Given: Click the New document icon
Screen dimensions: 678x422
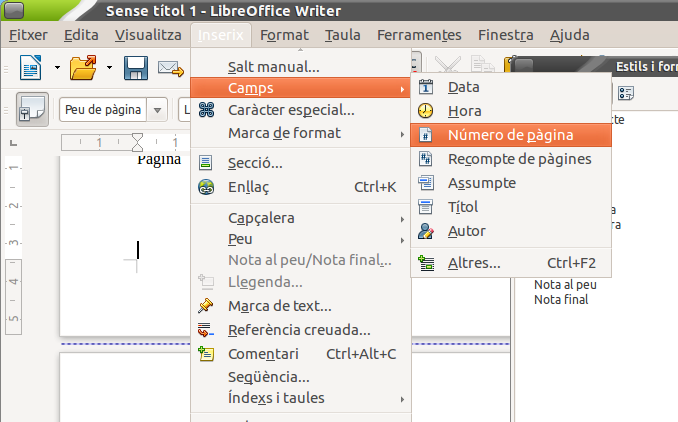Looking at the screenshot, I should (30, 67).
